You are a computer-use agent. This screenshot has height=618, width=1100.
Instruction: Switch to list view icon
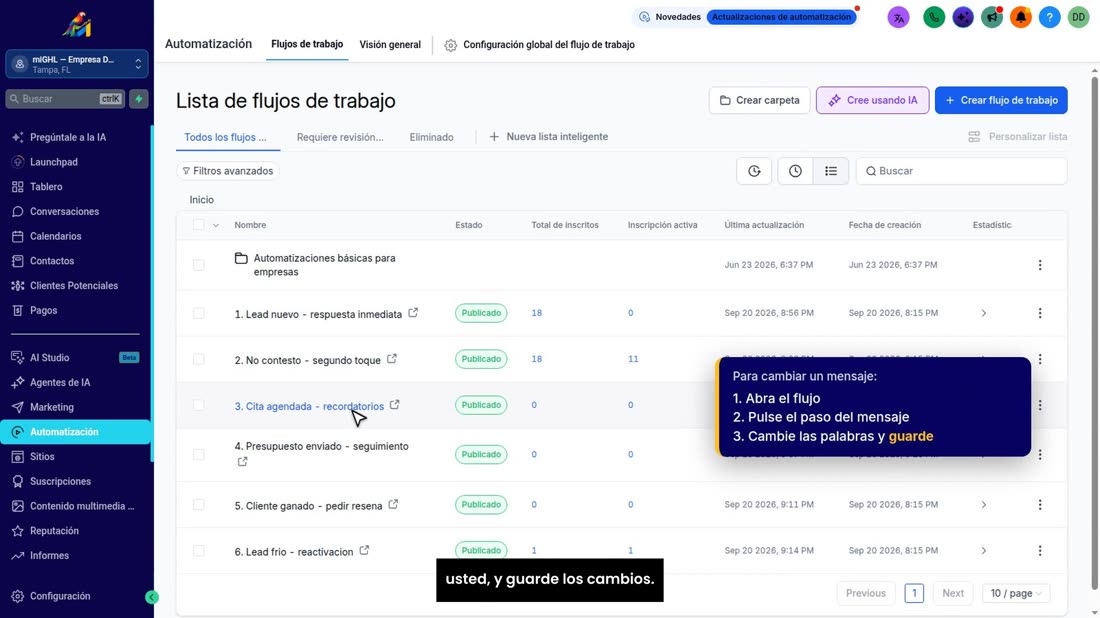pos(831,171)
